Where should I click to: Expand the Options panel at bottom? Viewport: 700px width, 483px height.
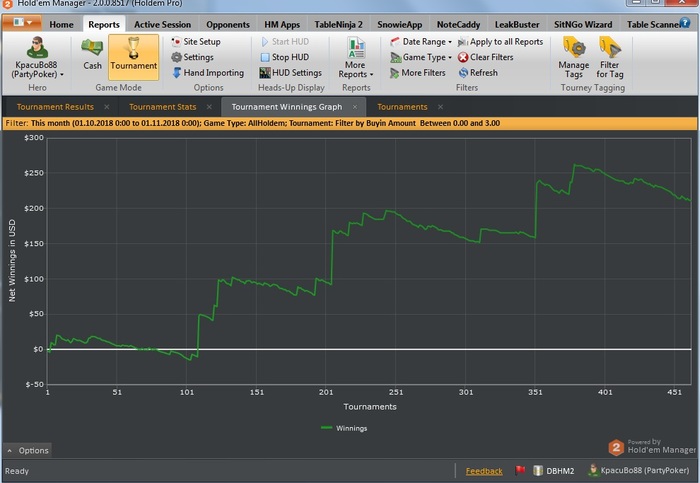[x=27, y=451]
